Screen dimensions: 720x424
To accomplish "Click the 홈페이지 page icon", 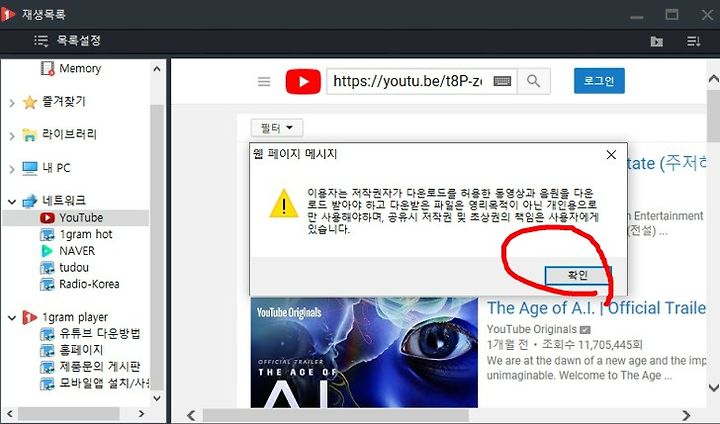I will [47, 350].
